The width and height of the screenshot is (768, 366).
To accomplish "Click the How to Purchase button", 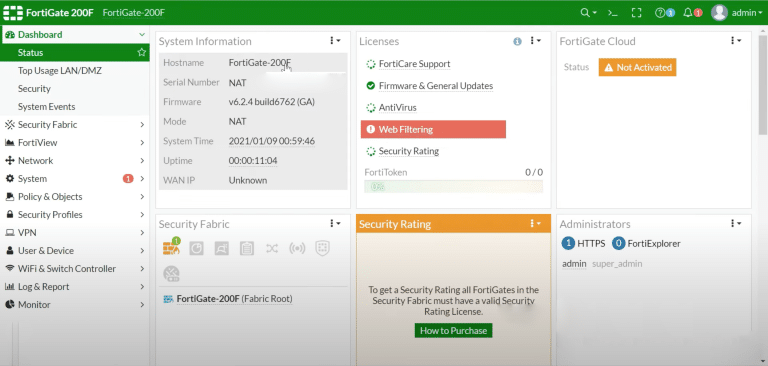I will click(453, 331).
